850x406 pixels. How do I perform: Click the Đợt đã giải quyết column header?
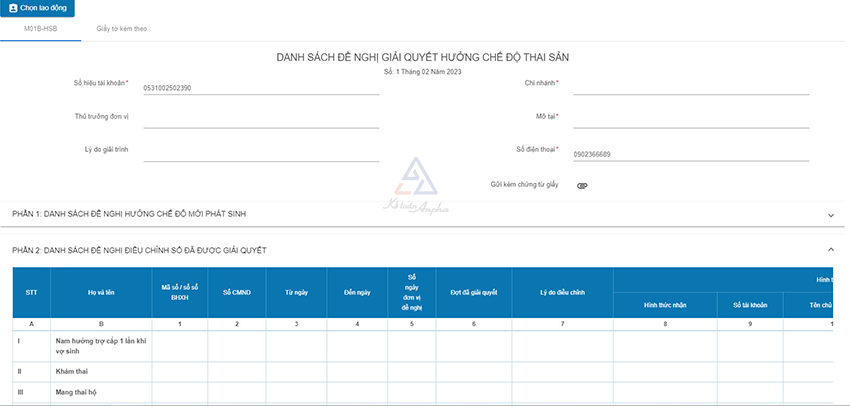(474, 292)
